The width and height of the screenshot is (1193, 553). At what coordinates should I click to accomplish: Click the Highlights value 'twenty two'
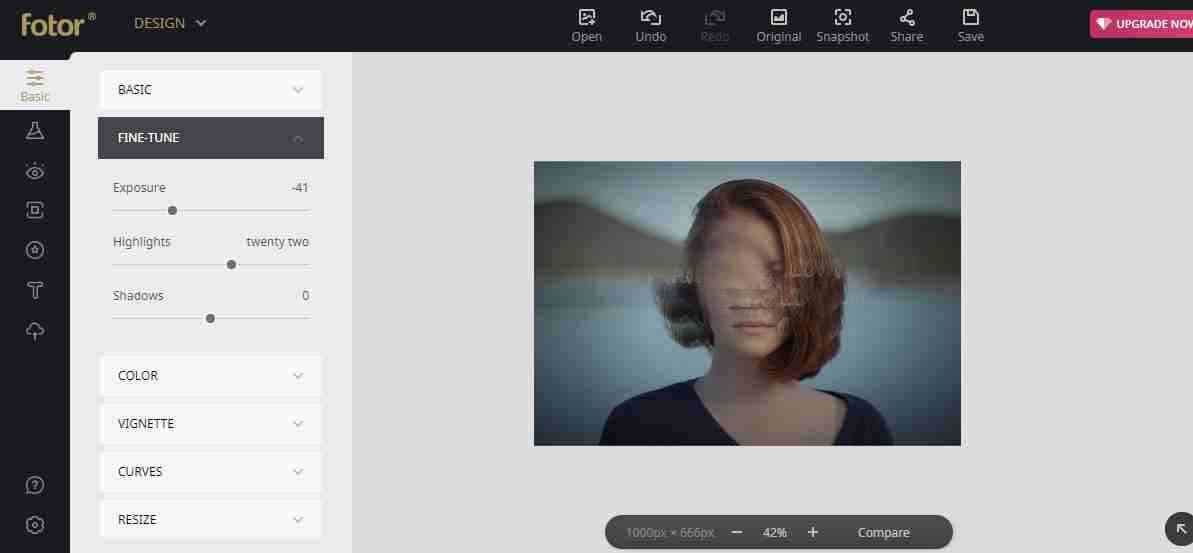pyautogui.click(x=278, y=242)
